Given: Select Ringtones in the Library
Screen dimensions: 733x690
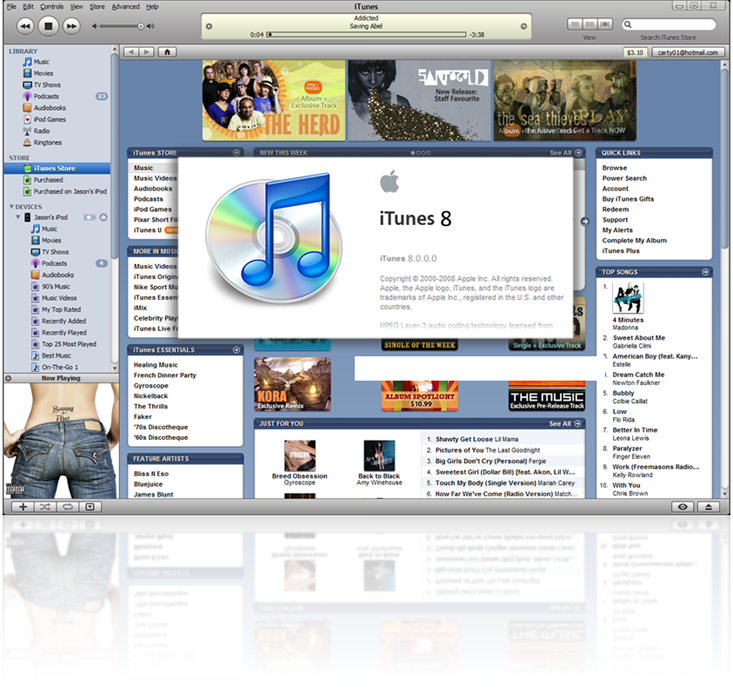Looking at the screenshot, I should [x=47, y=143].
